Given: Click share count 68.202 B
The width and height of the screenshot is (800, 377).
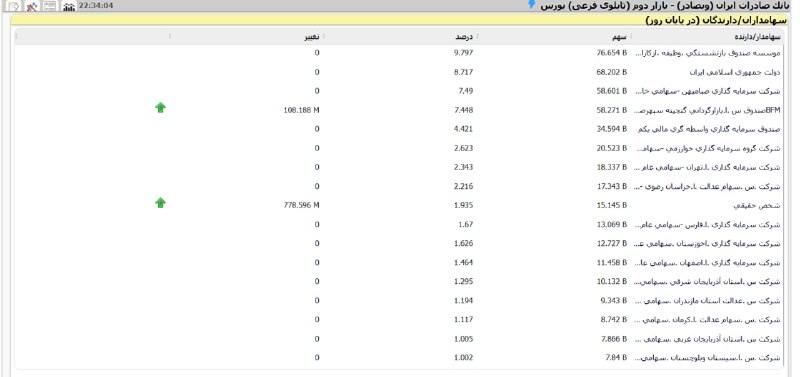Looking at the screenshot, I should coord(612,72).
